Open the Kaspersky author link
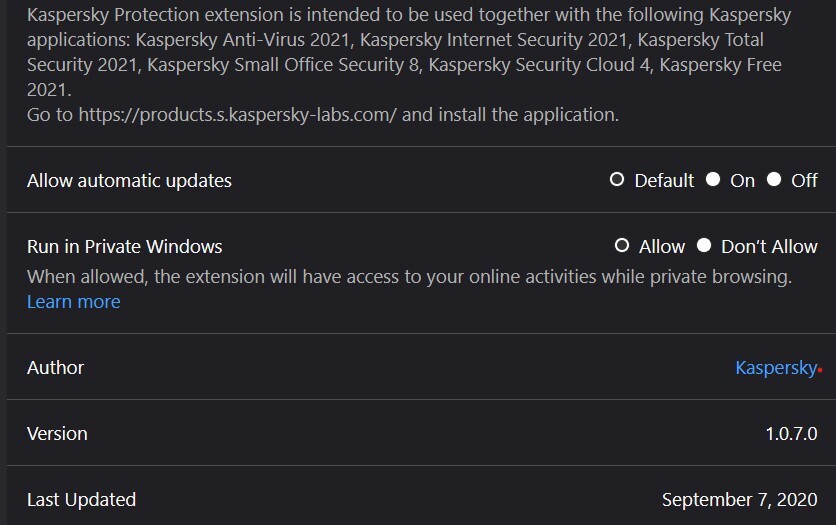 [x=775, y=368]
